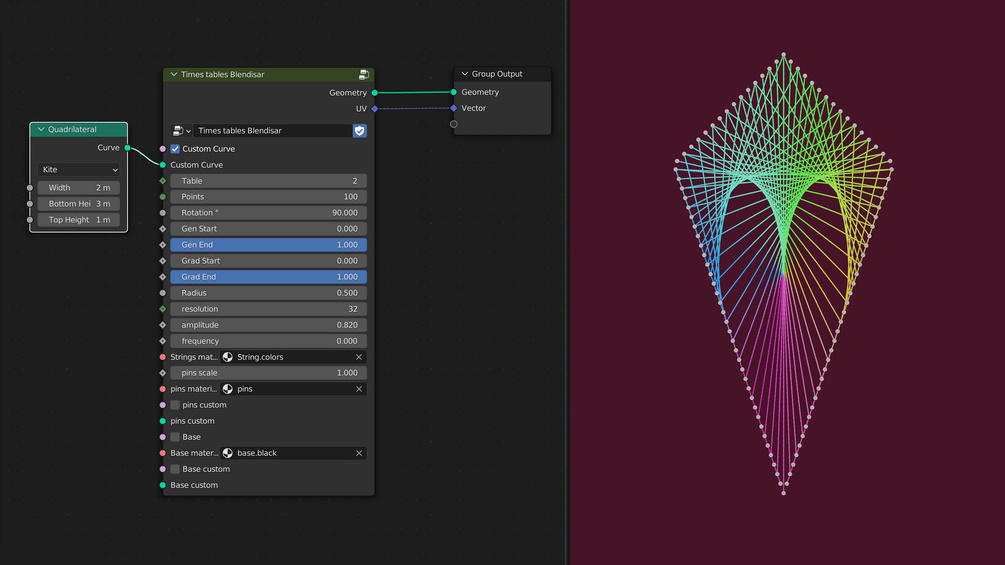Image resolution: width=1005 pixels, height=565 pixels.
Task: Click the Base material input socket
Action: 163,453
